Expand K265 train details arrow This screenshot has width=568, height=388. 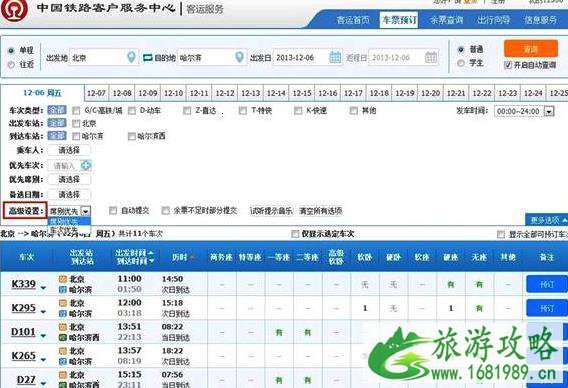pyautogui.click(x=43, y=360)
